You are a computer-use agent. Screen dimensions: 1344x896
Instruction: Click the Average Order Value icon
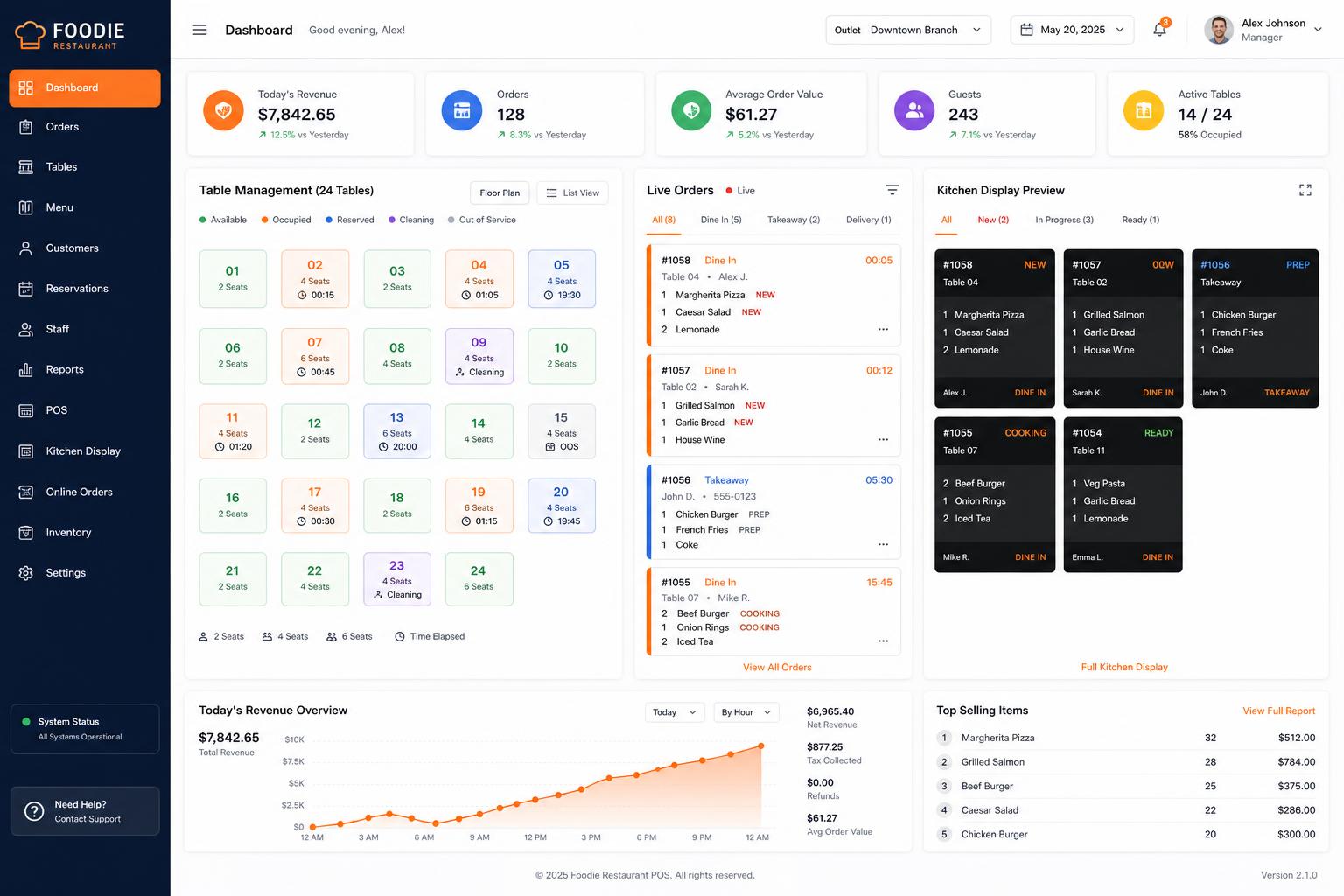coord(691,111)
